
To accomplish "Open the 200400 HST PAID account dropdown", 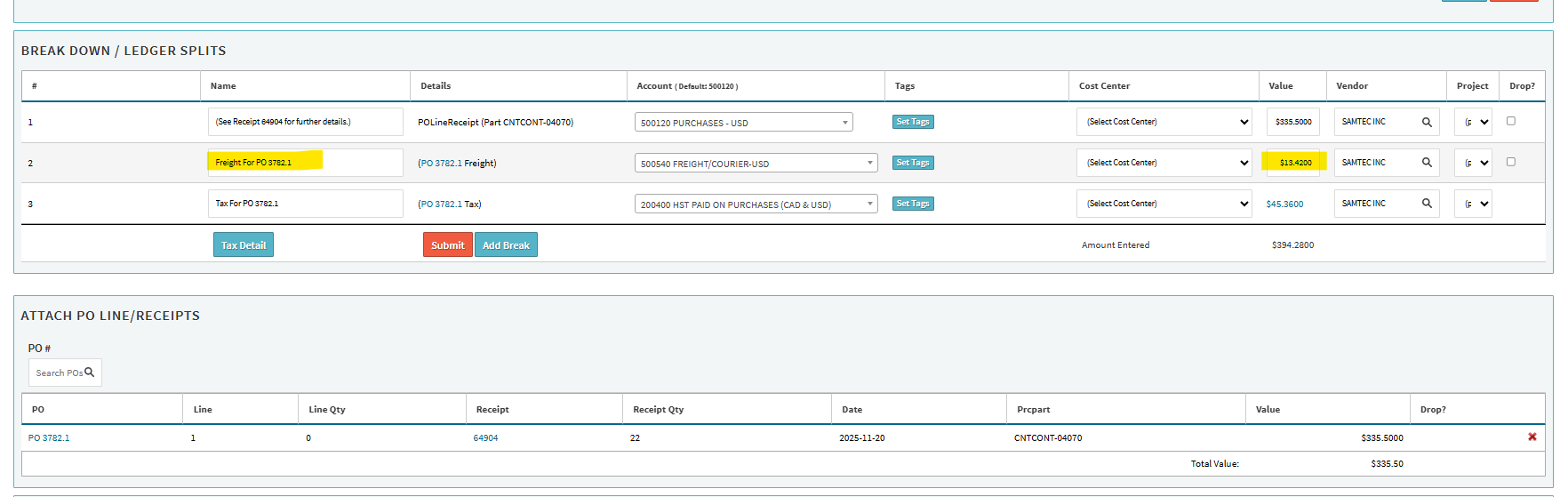I will [x=756, y=204].
